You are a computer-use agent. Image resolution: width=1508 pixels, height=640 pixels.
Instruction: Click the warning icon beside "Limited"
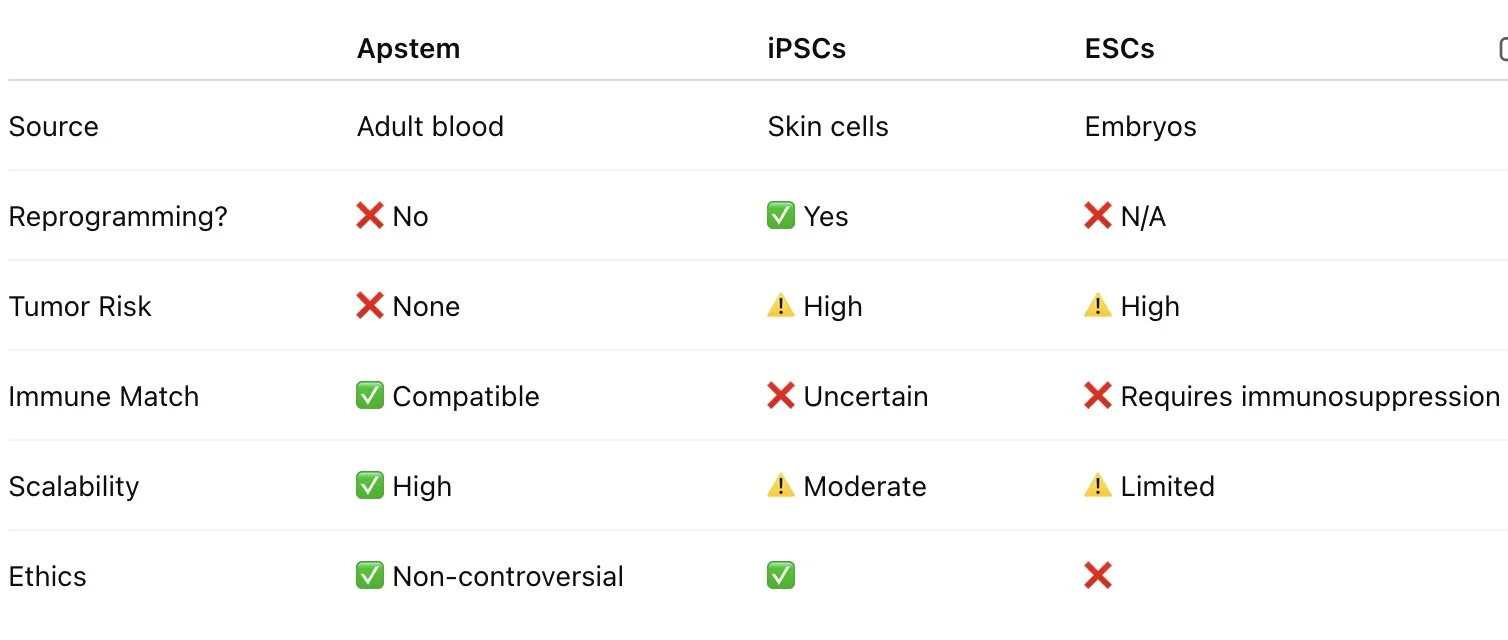click(1098, 486)
